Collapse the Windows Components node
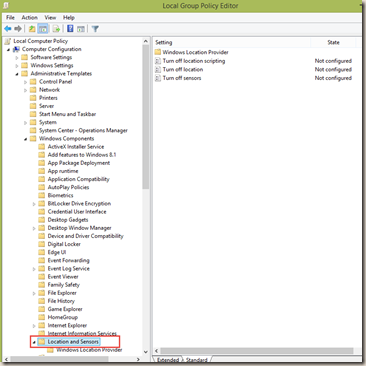The height and width of the screenshot is (366, 366). click(26, 139)
